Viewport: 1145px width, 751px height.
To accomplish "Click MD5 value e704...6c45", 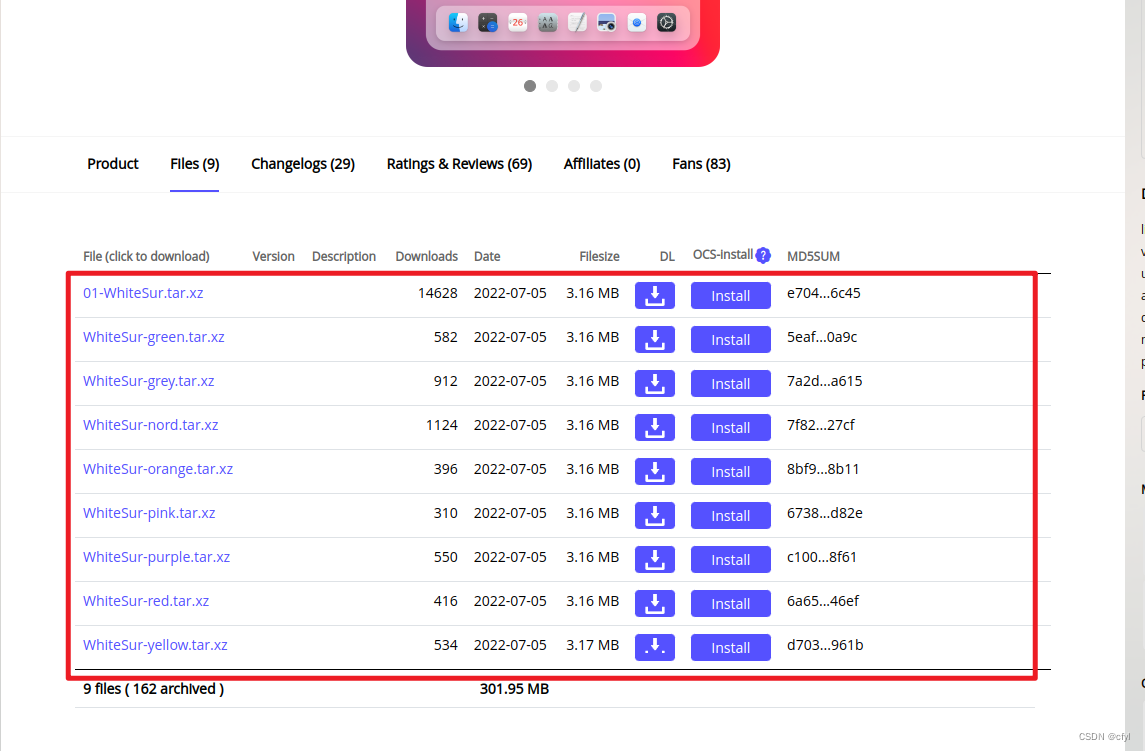I will coord(824,293).
